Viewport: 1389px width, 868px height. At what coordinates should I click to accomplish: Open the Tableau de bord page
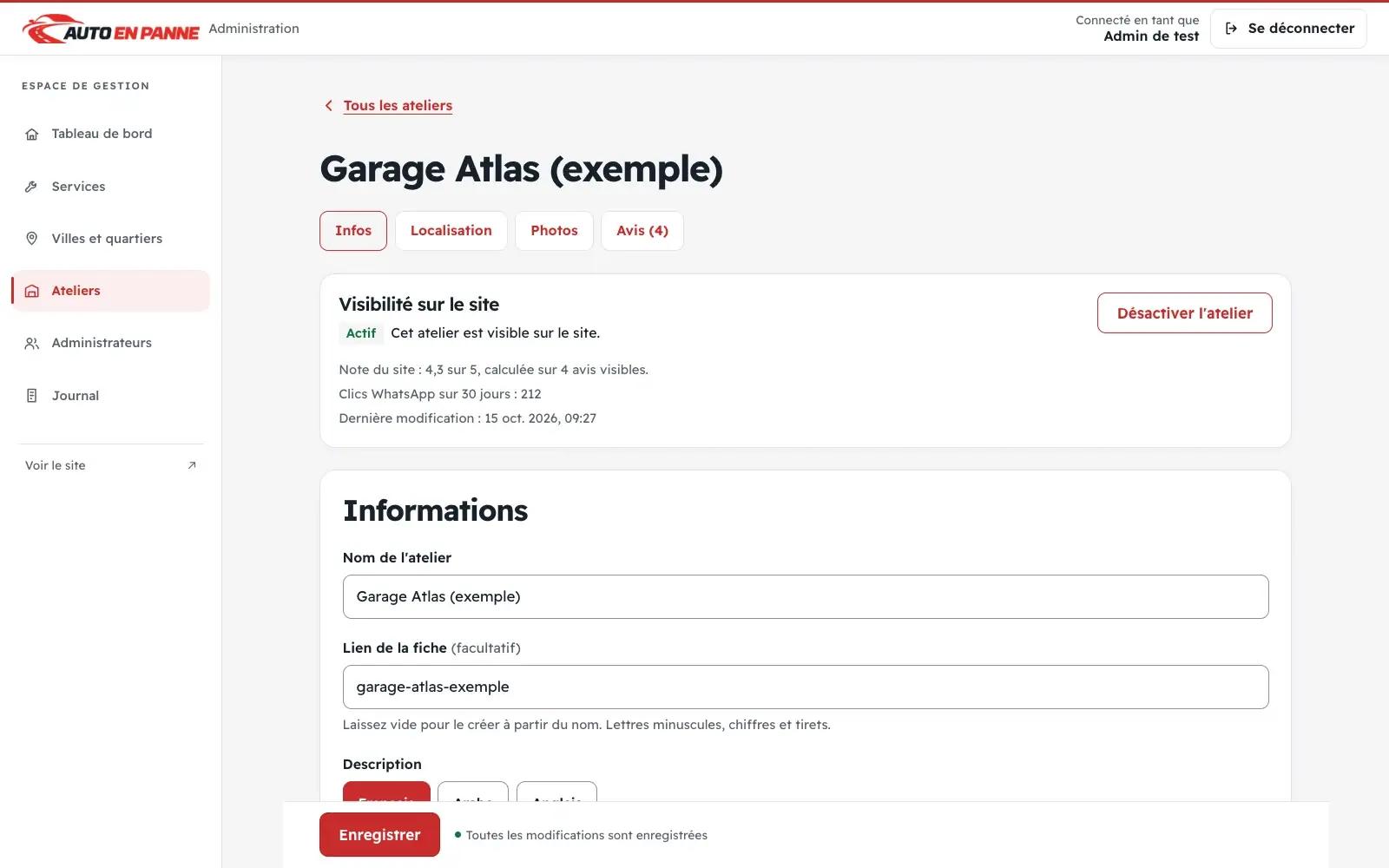point(111,134)
